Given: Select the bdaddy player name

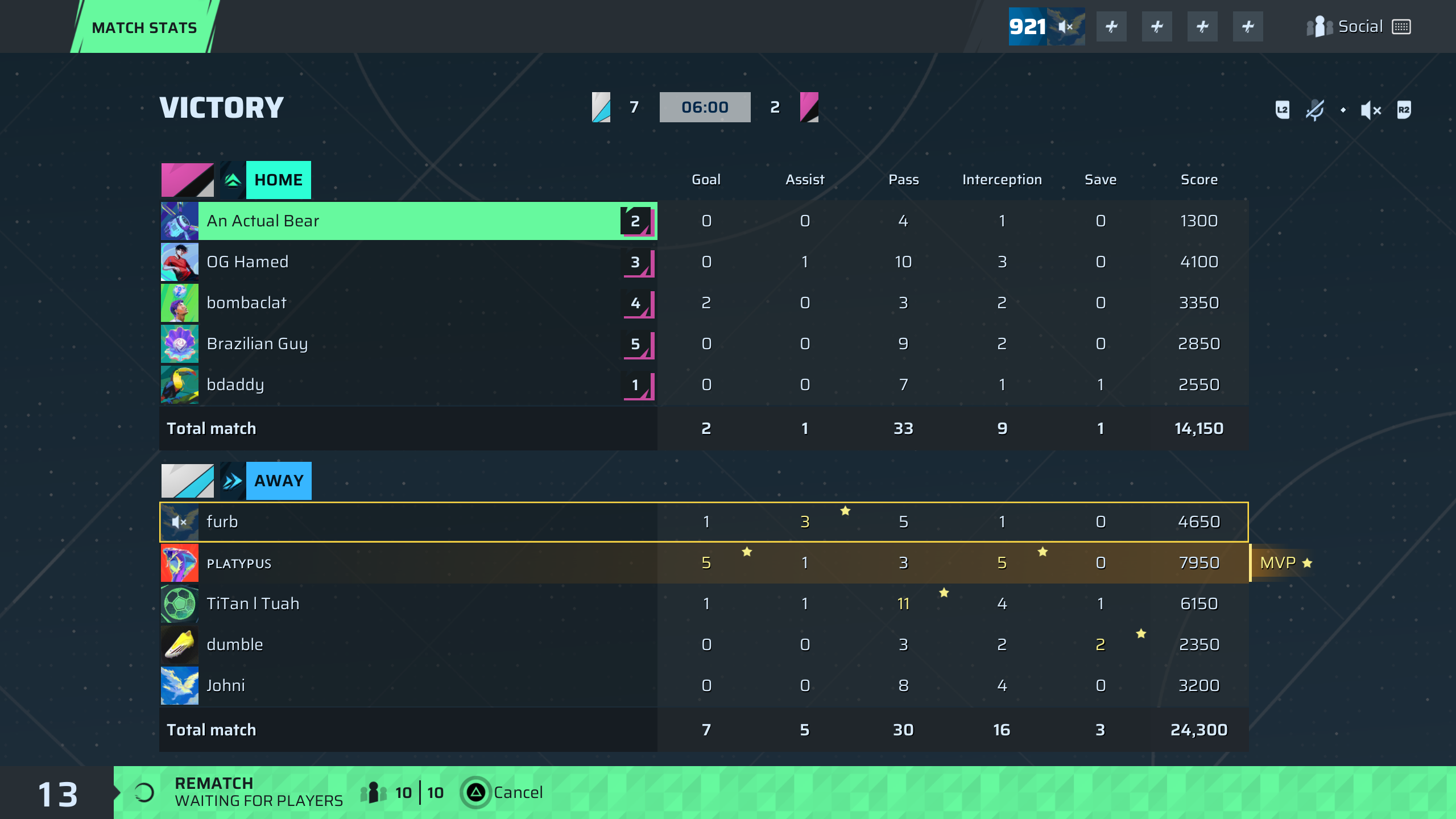Looking at the screenshot, I should pos(235,385).
